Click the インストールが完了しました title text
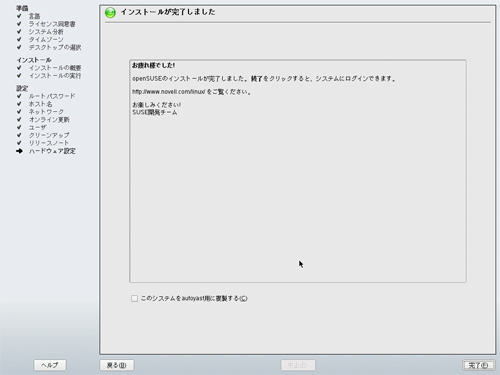Viewport: 500px width, 375px height. 168,12
